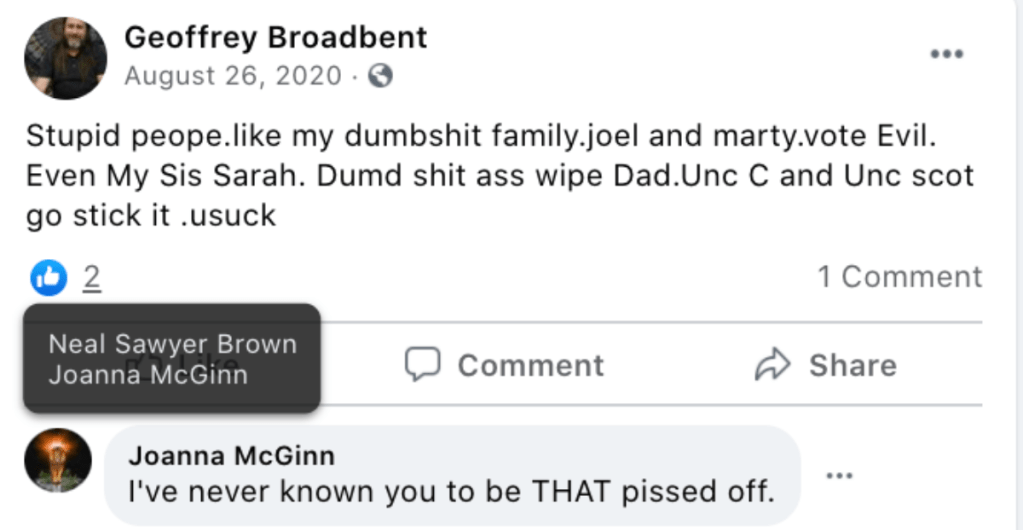
Task: Click the Share arrow icon
Action: 772,365
